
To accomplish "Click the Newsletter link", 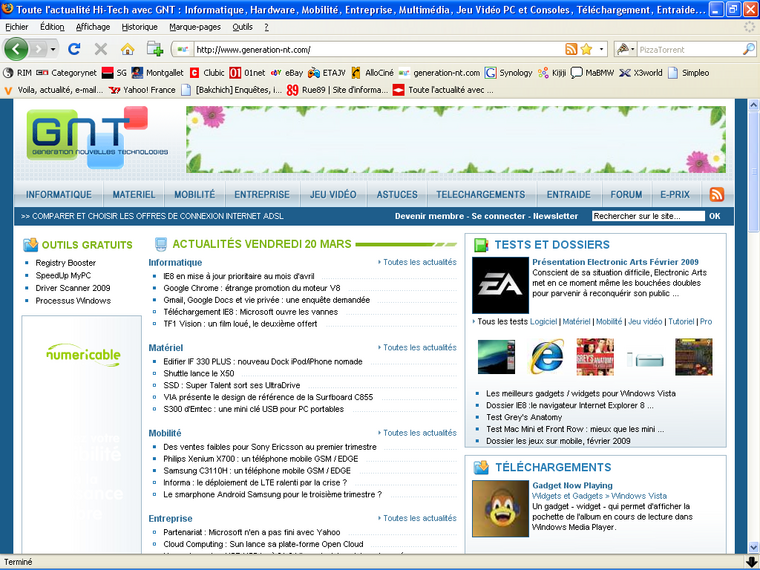I will click(555, 216).
